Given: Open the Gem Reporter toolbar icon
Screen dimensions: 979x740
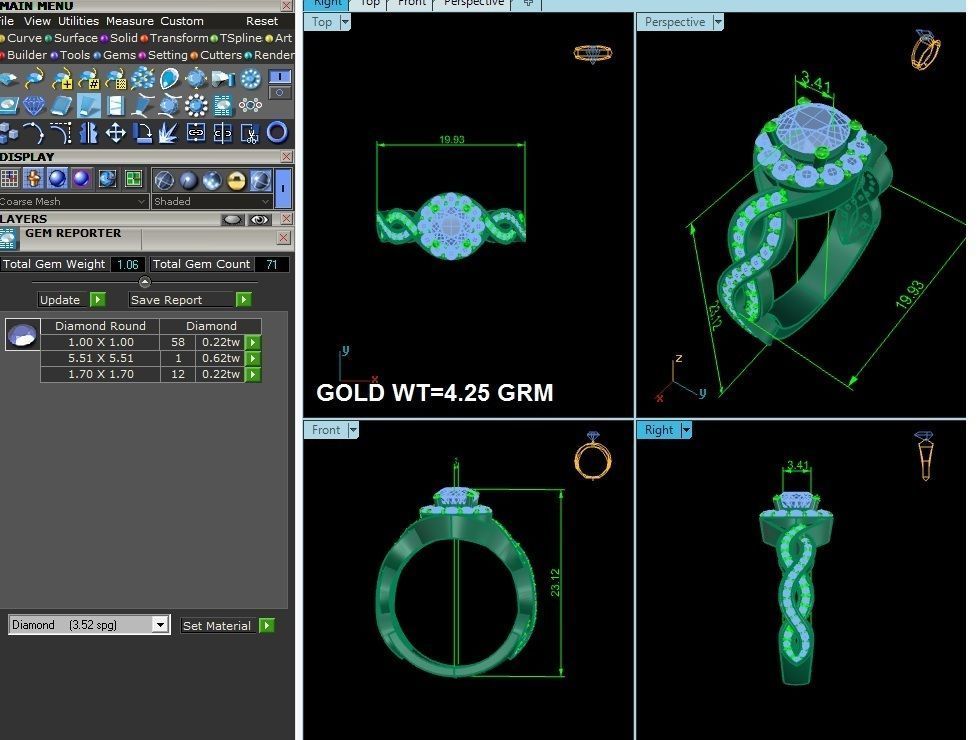Looking at the screenshot, I should point(223,106).
